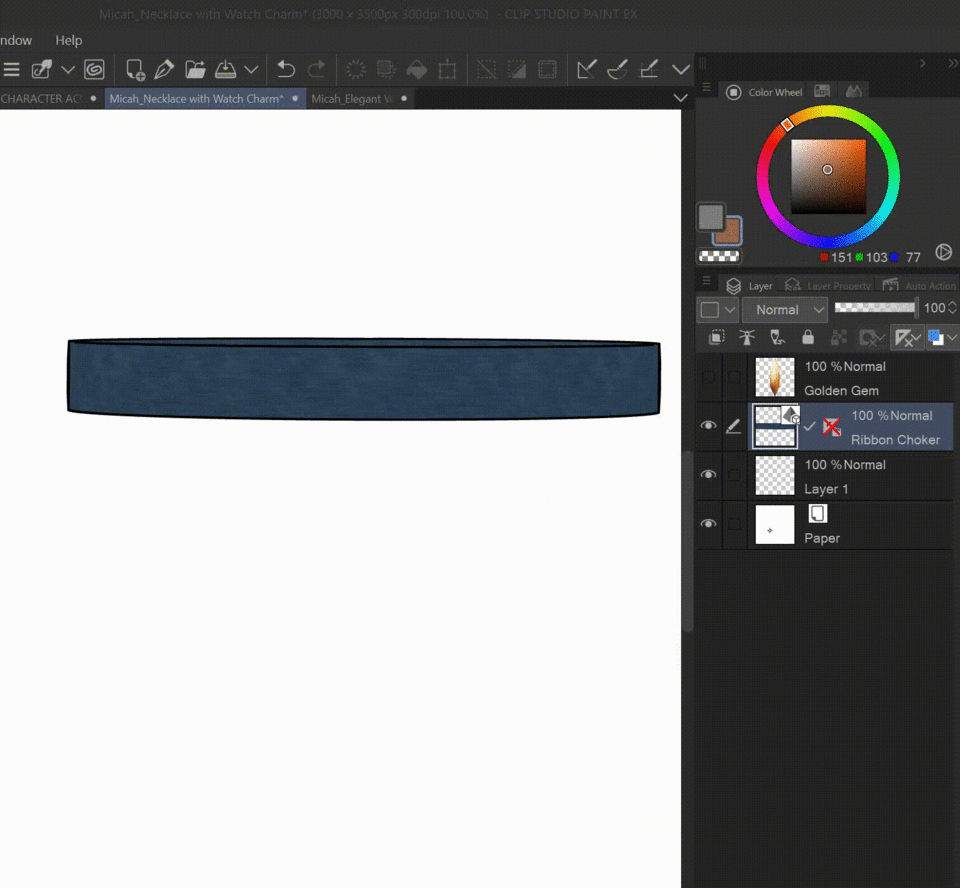The width and height of the screenshot is (960, 888).
Task: Expand the save options dropdown arrow
Action: pyautogui.click(x=251, y=69)
